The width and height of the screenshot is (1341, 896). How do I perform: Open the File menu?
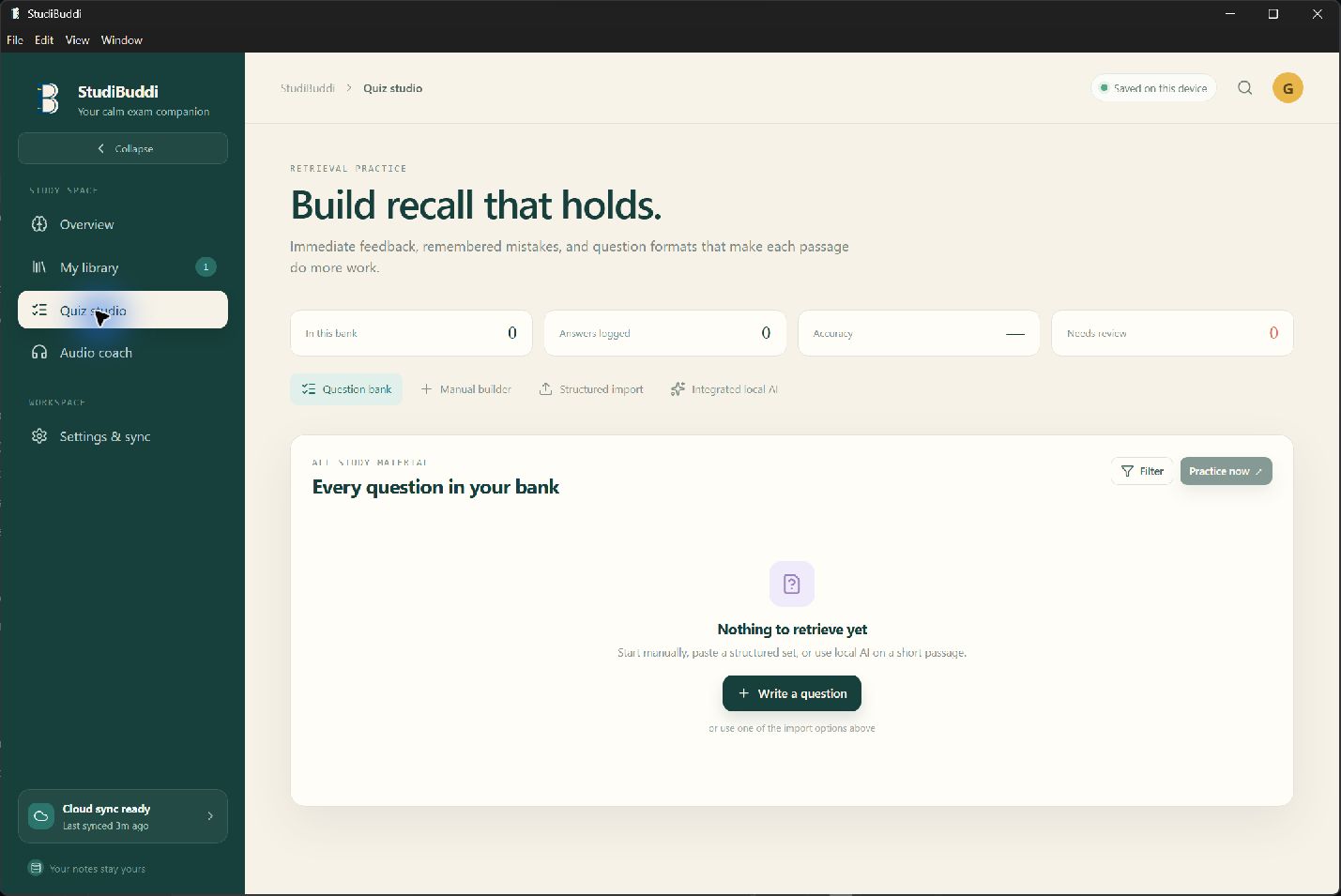15,40
